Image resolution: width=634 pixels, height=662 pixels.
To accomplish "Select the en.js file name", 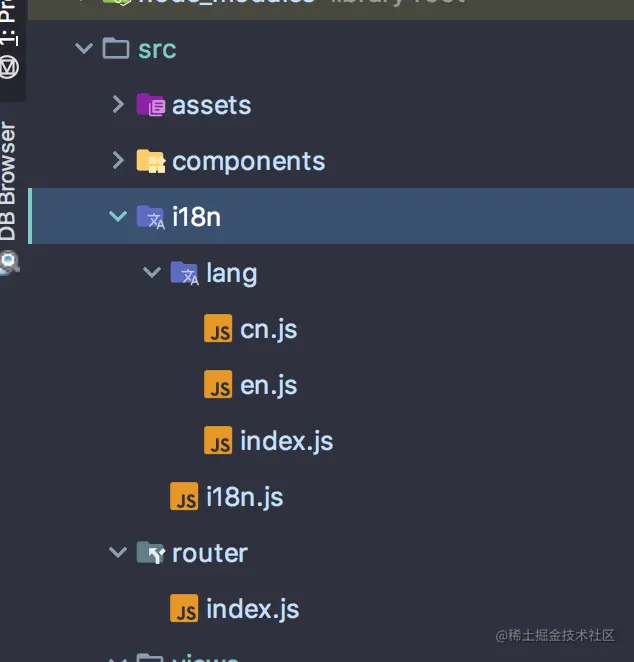I will coord(268,385).
